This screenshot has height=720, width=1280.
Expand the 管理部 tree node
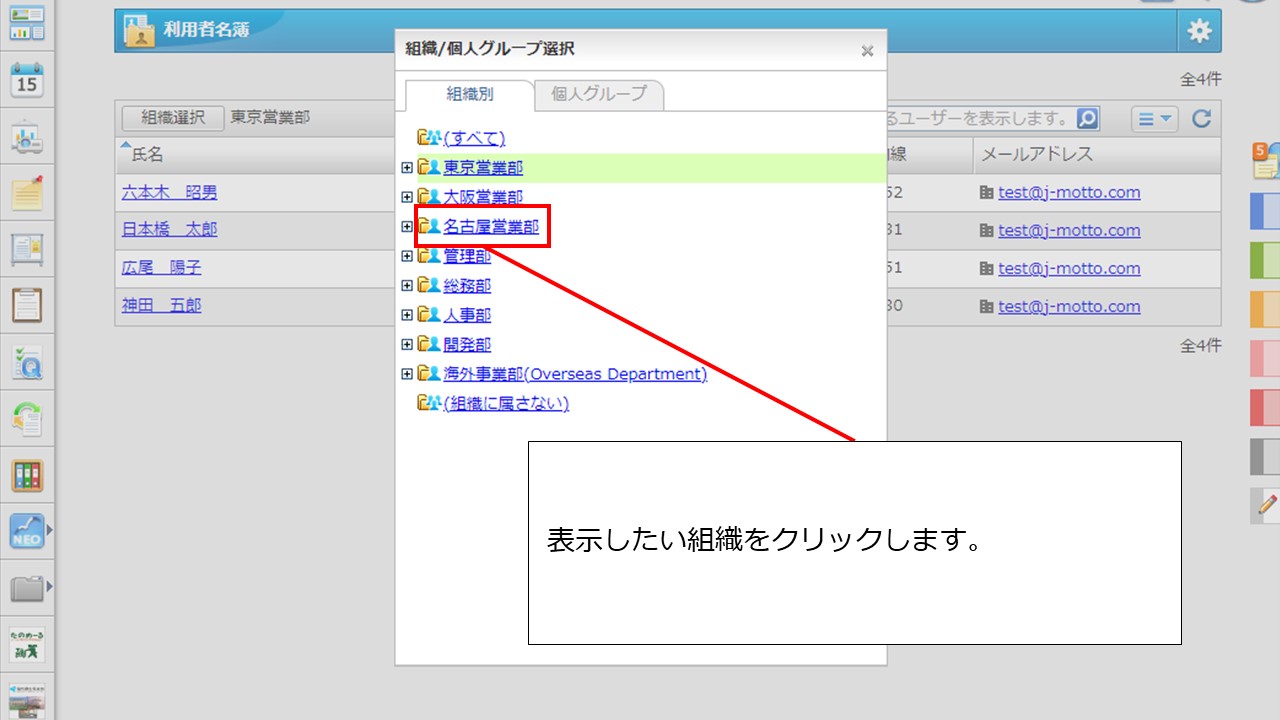[407, 256]
